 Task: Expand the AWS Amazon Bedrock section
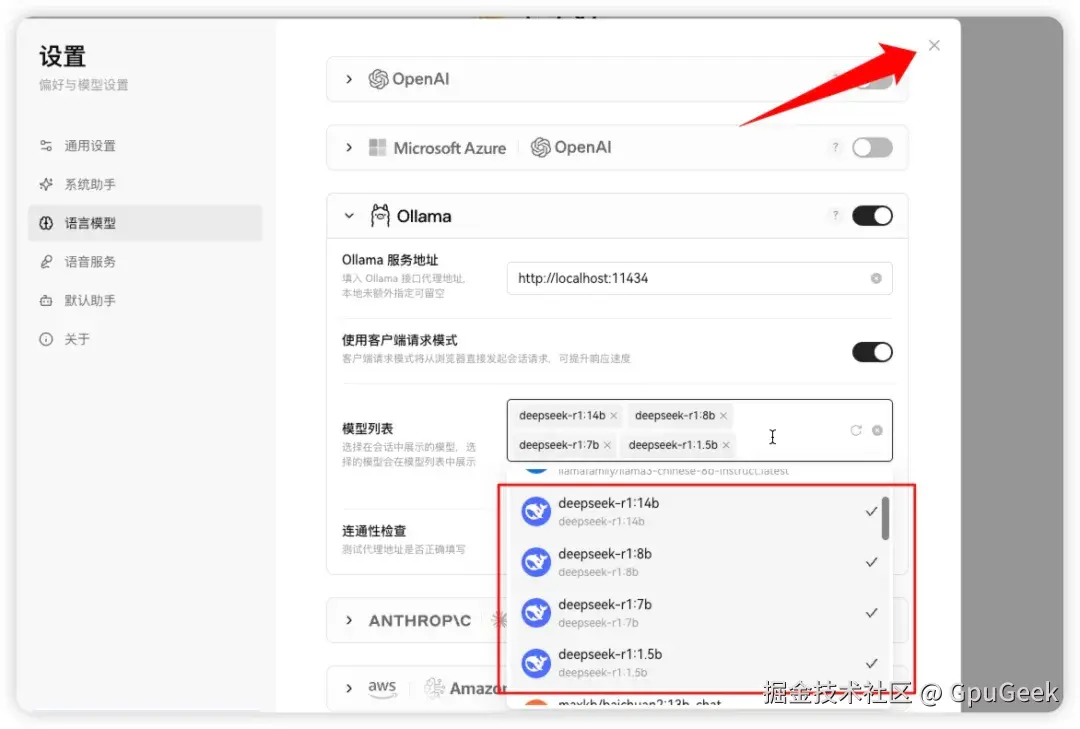349,688
